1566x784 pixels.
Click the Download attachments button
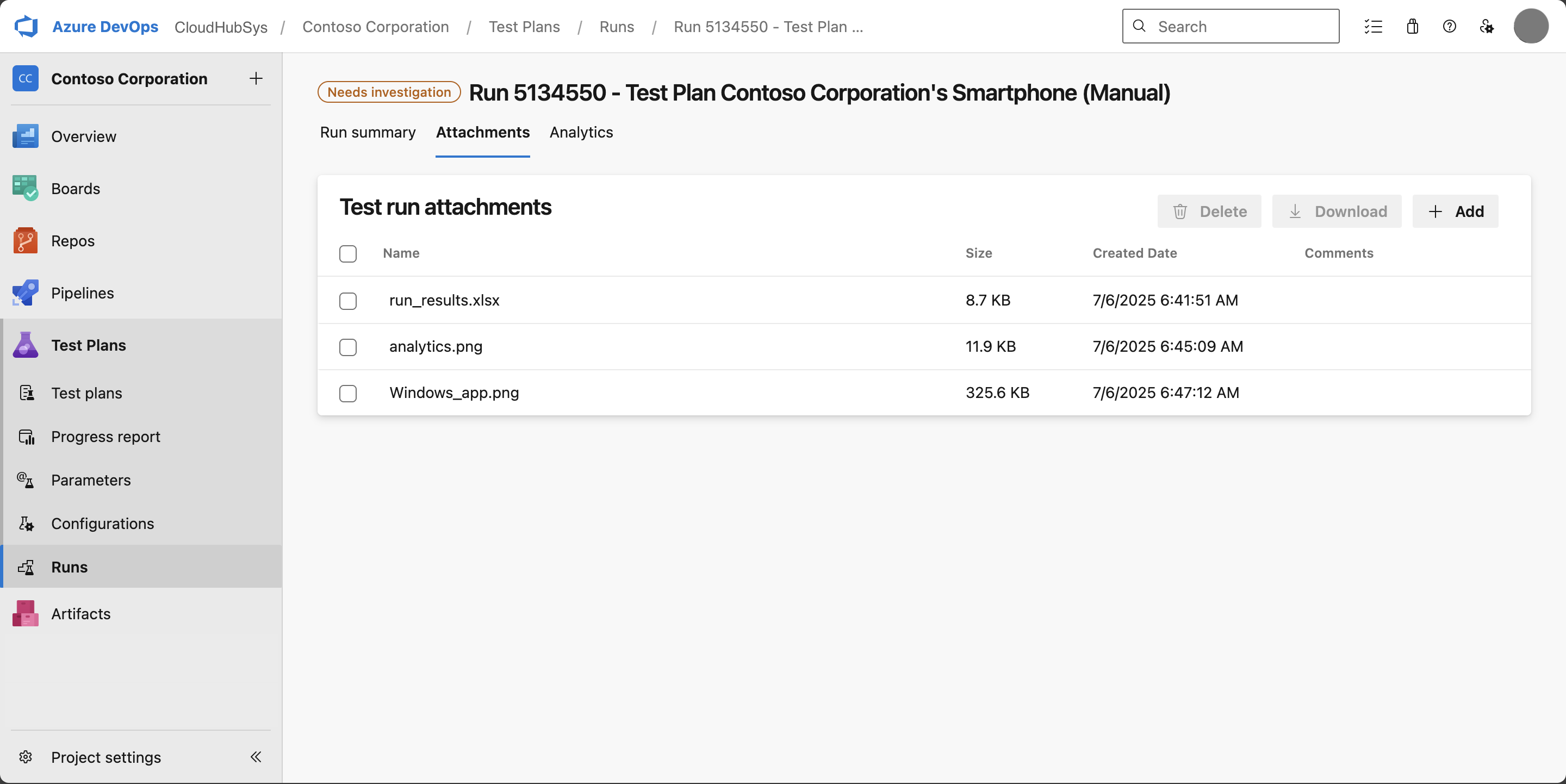1336,211
